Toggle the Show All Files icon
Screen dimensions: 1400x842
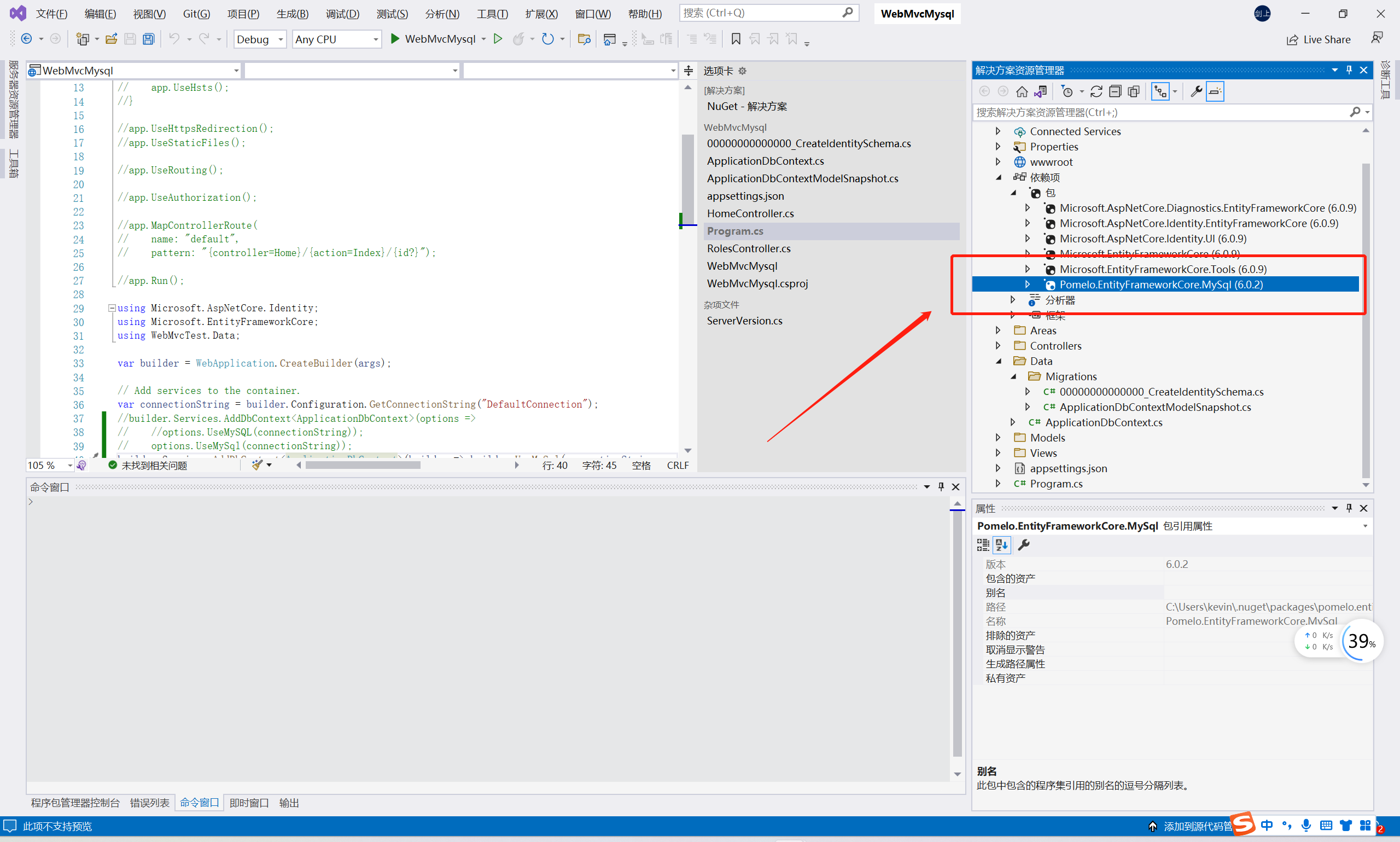[1134, 91]
